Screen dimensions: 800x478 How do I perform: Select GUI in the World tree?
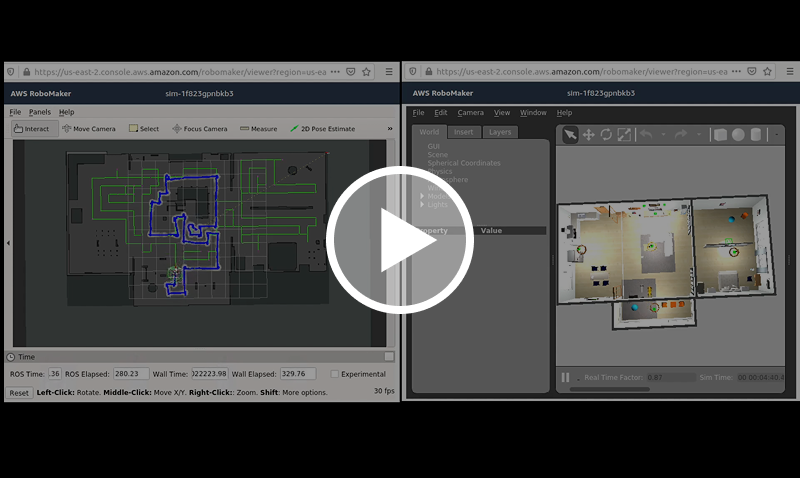coord(434,146)
